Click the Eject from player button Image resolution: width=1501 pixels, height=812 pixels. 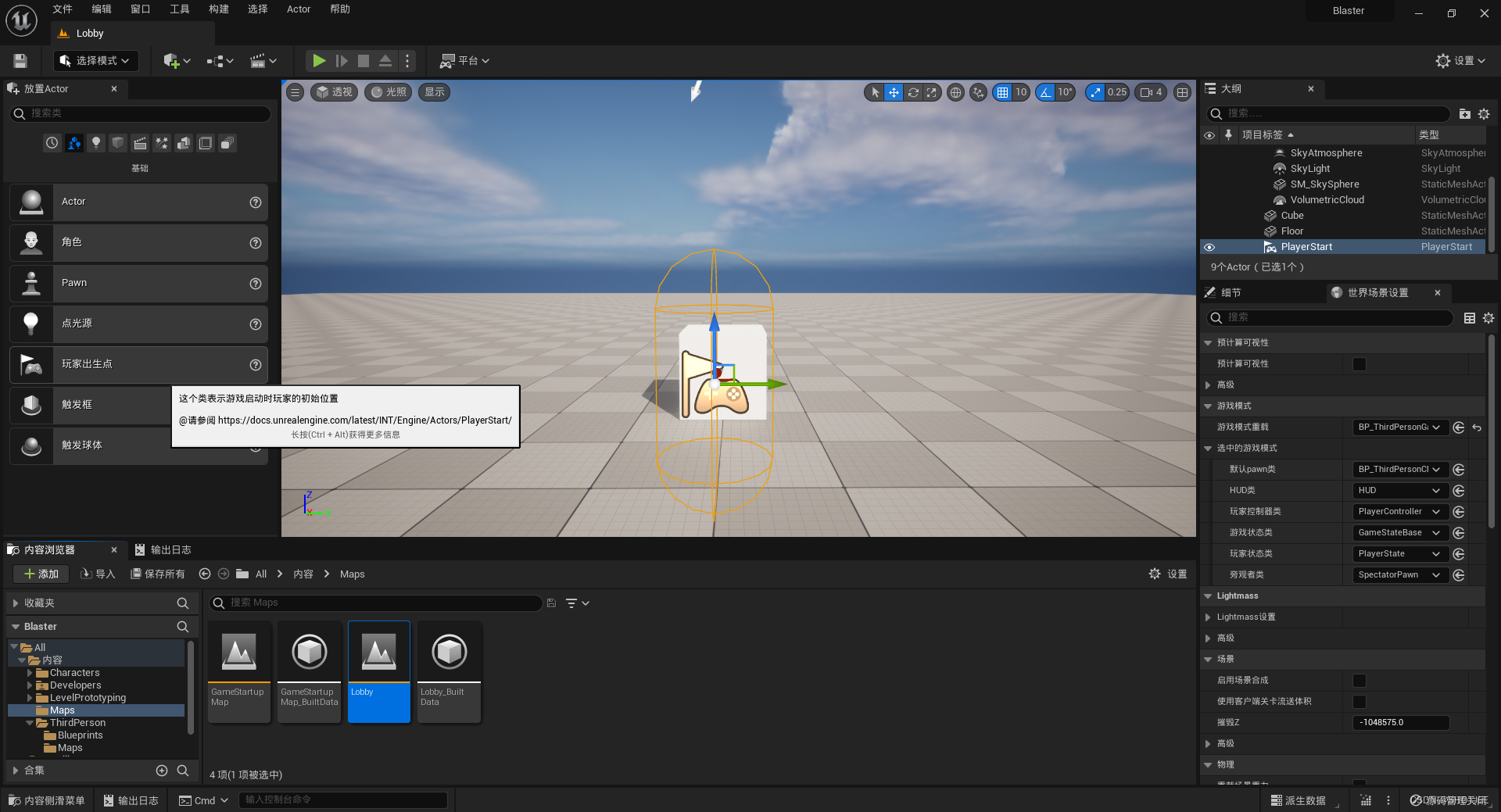coord(385,60)
